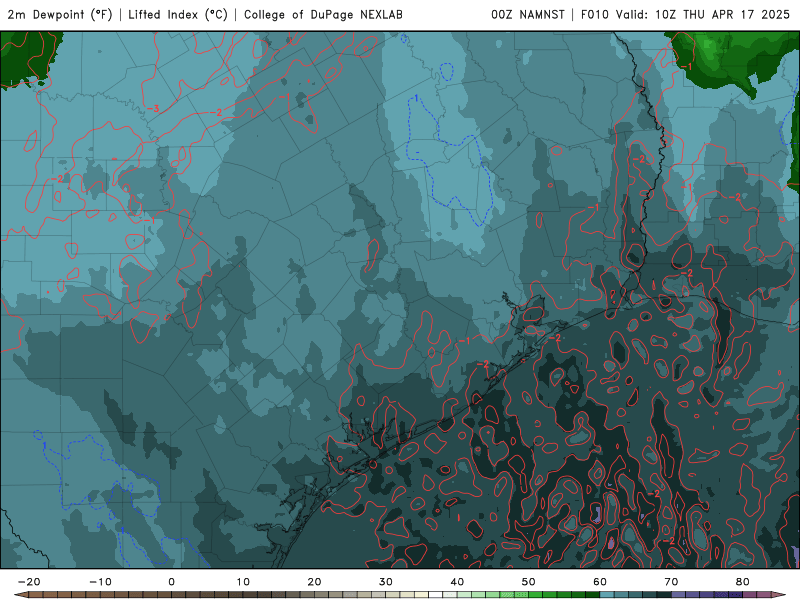The height and width of the screenshot is (600, 800).
Task: Click the '00Z NAMNST' model run label
Action: coord(528,15)
